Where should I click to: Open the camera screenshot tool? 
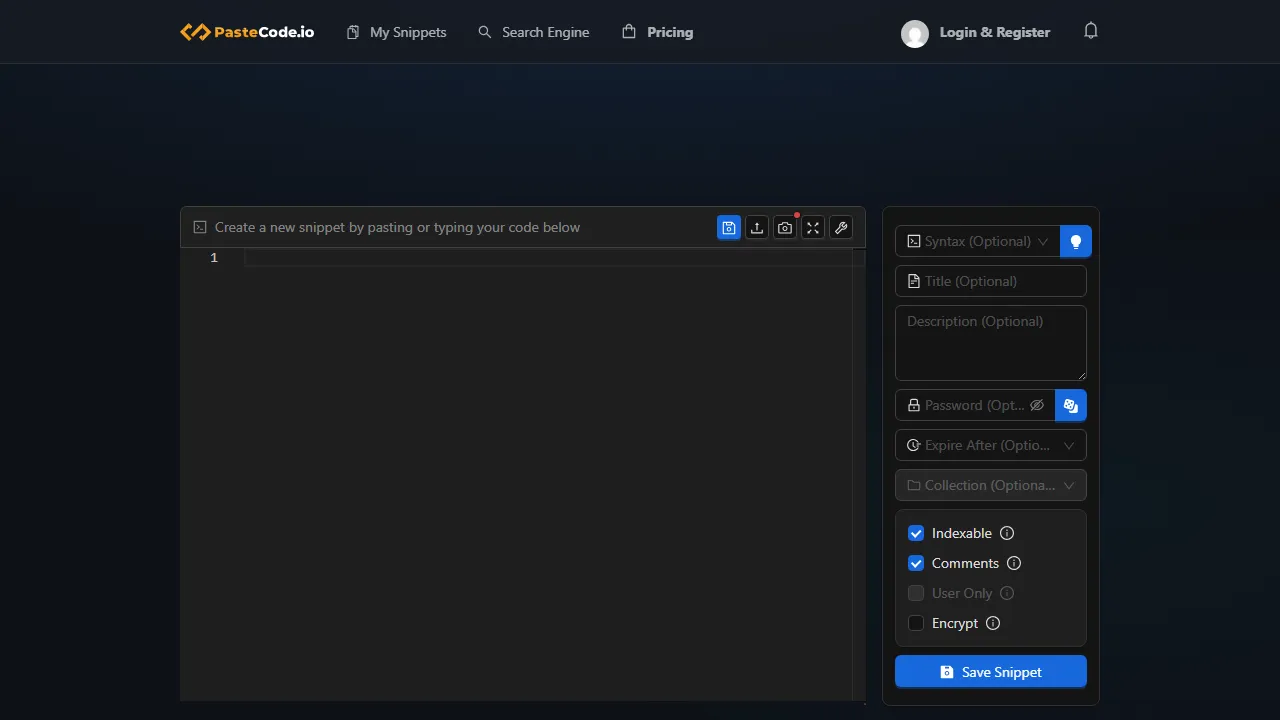[x=785, y=227]
